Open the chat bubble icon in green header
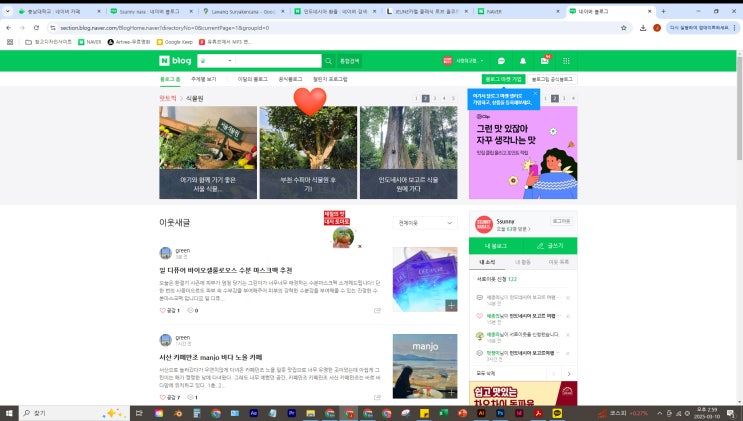Image resolution: width=743 pixels, height=421 pixels. click(501, 61)
